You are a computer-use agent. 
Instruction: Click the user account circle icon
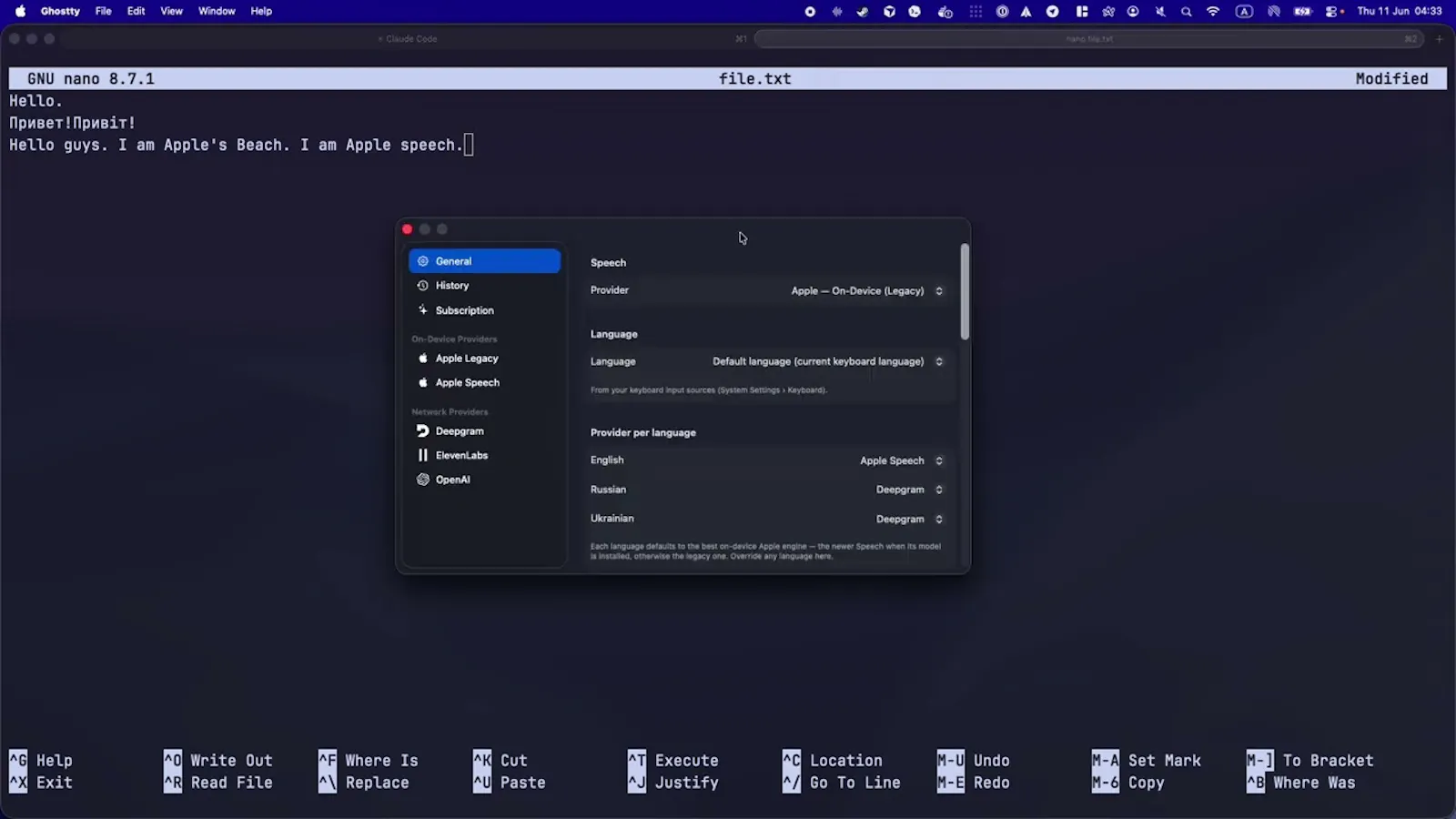click(1133, 12)
